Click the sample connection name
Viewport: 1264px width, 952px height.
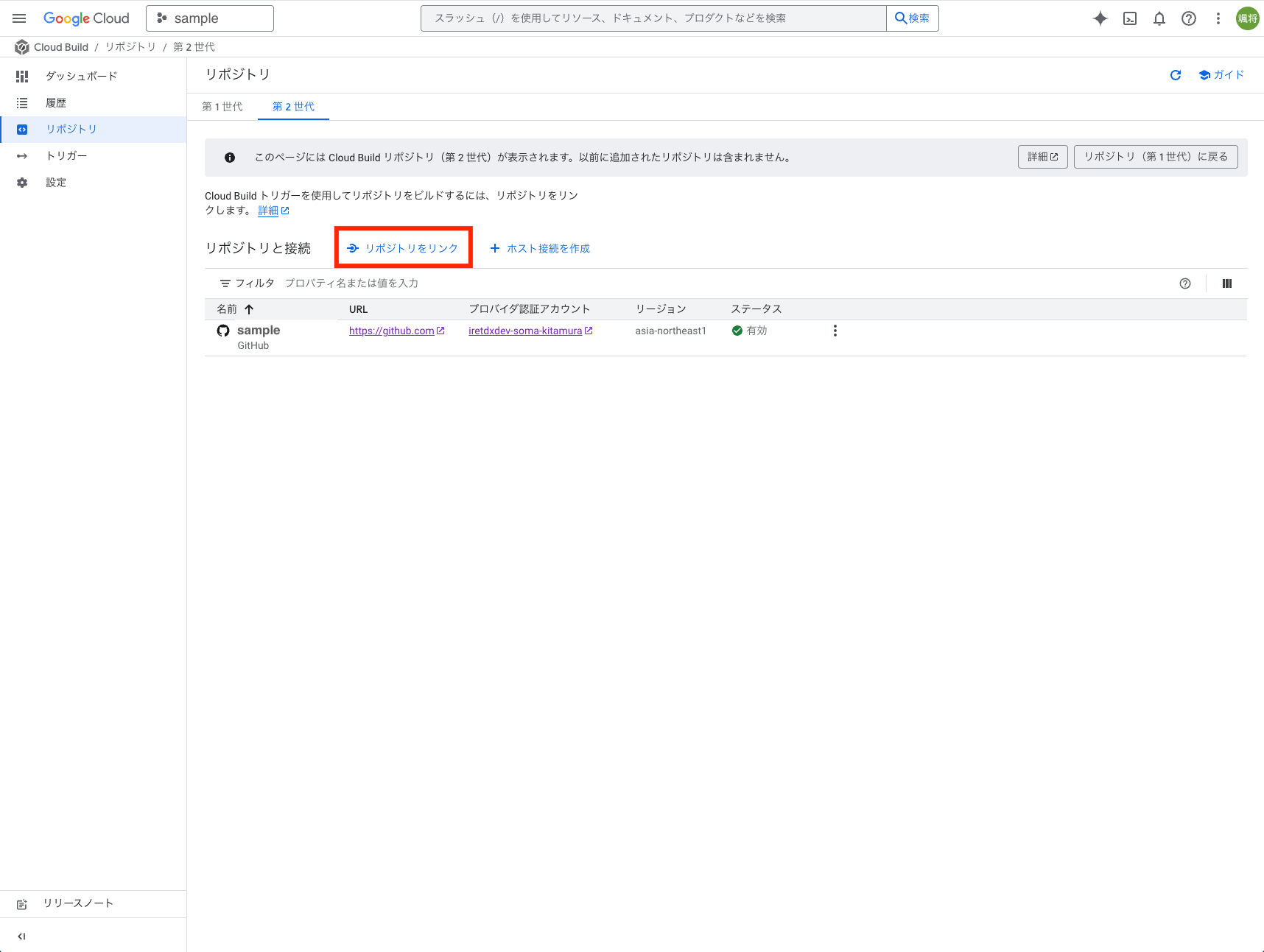click(259, 331)
